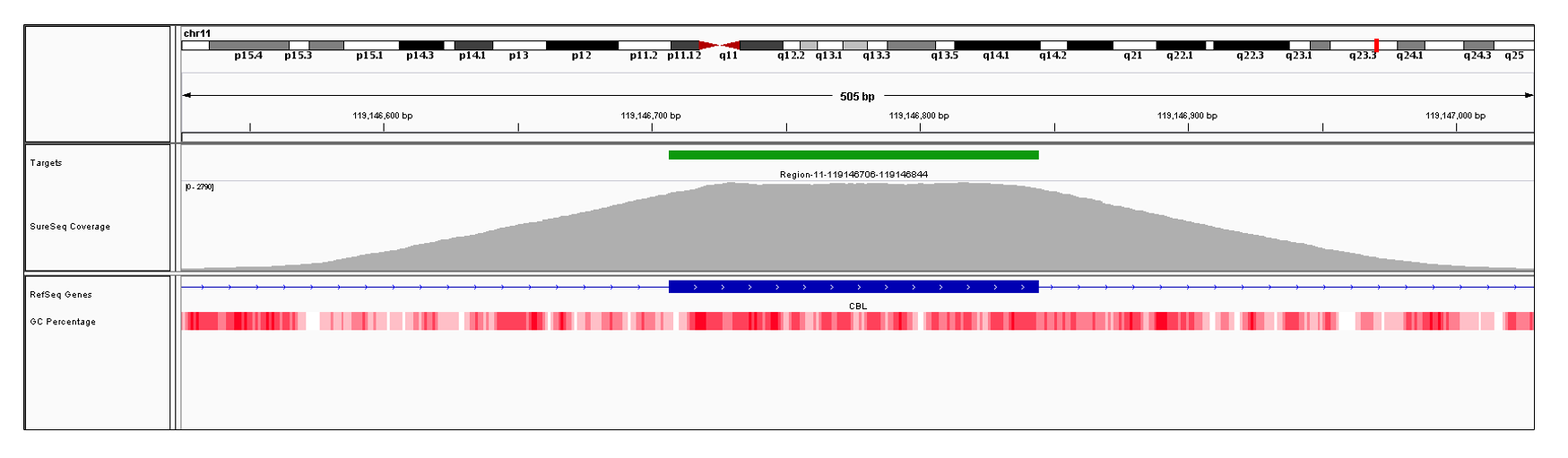Screen dimensions: 1568x458
Task: Select the Targets track name
Action: tap(46, 163)
